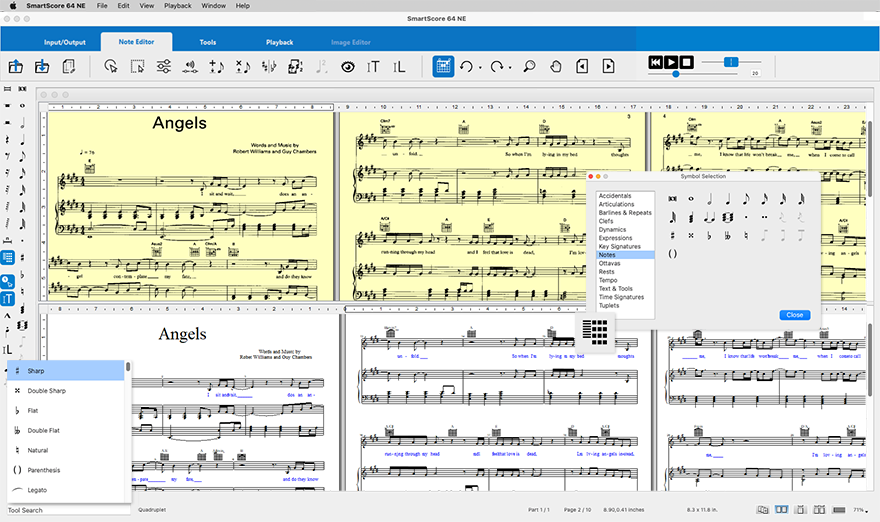Click the floating symbol grid palette icon
The image size is (880, 522).
pyautogui.click(x=595, y=331)
